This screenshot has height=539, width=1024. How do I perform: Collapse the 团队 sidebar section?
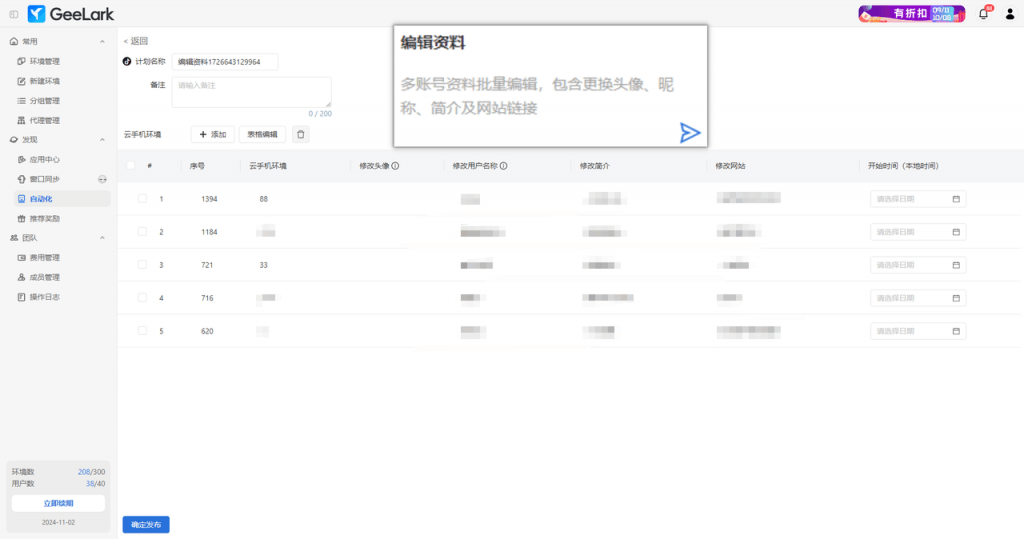pos(102,238)
